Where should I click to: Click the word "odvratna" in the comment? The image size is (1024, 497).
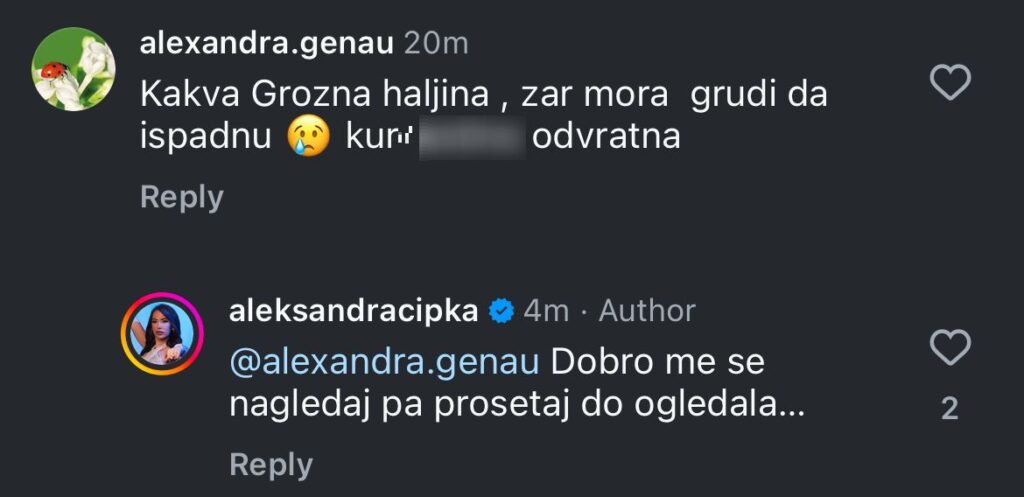(606, 138)
